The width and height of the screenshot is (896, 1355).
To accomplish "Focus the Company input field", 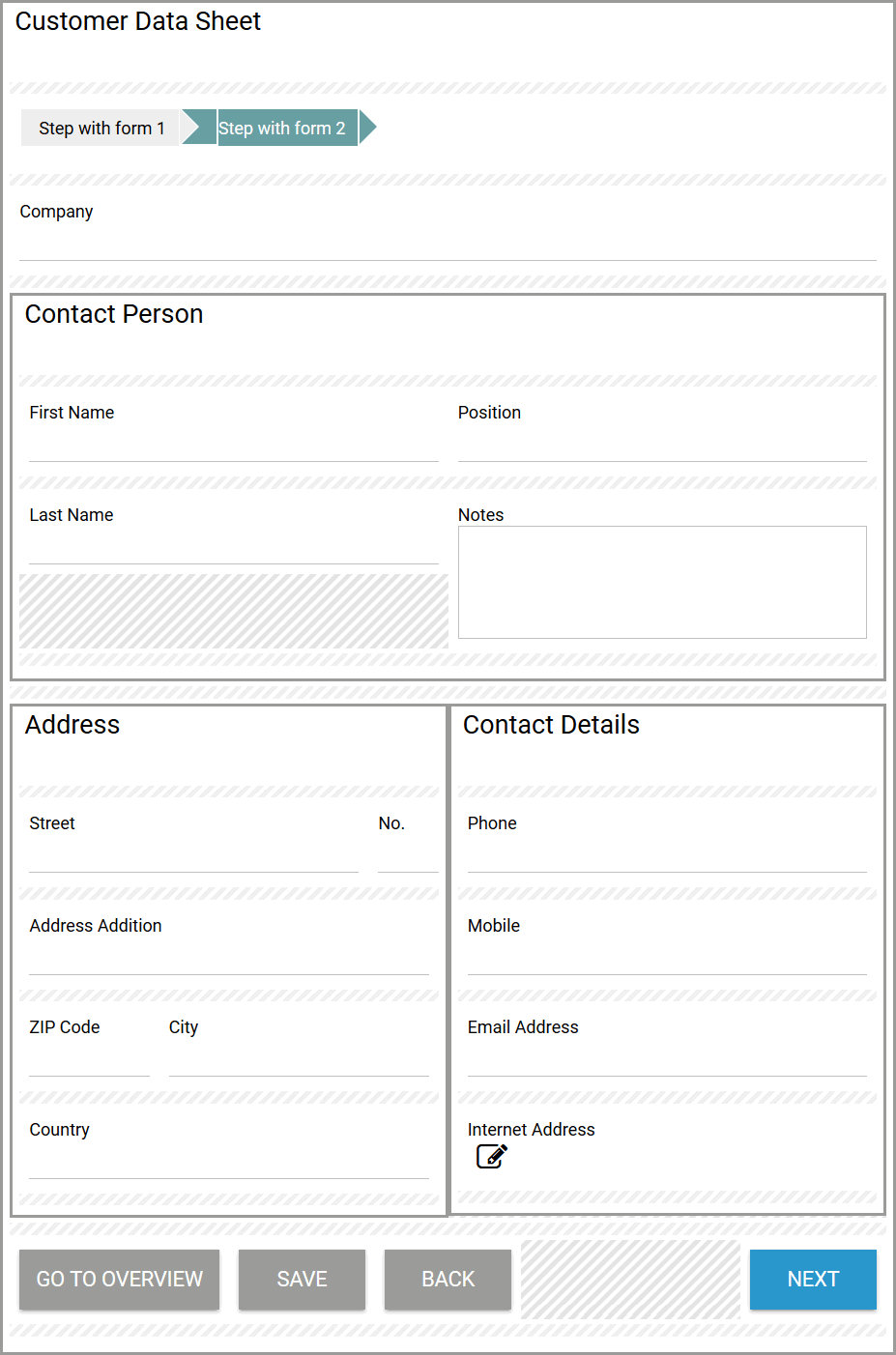I will point(448,245).
